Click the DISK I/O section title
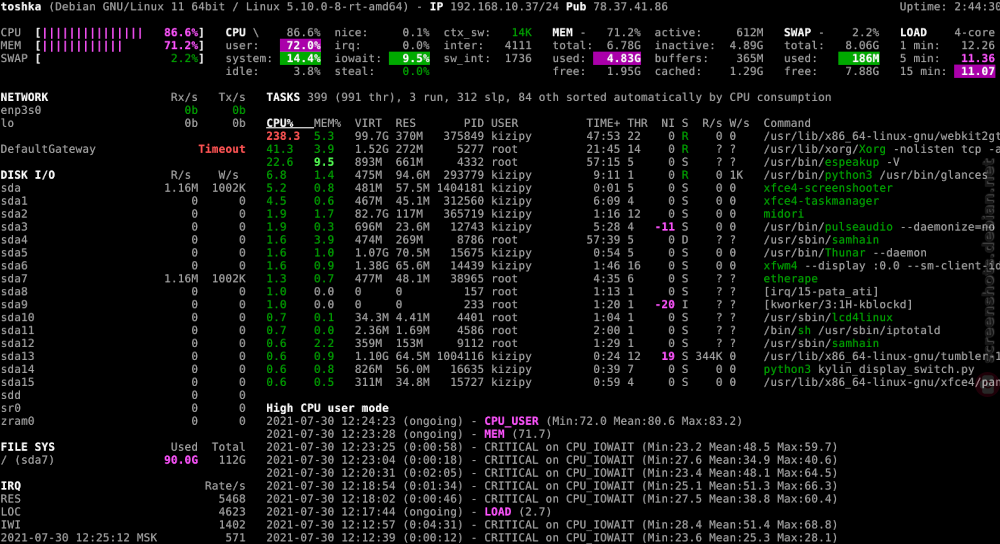Viewport: 1000px width, 544px height. click(27, 175)
